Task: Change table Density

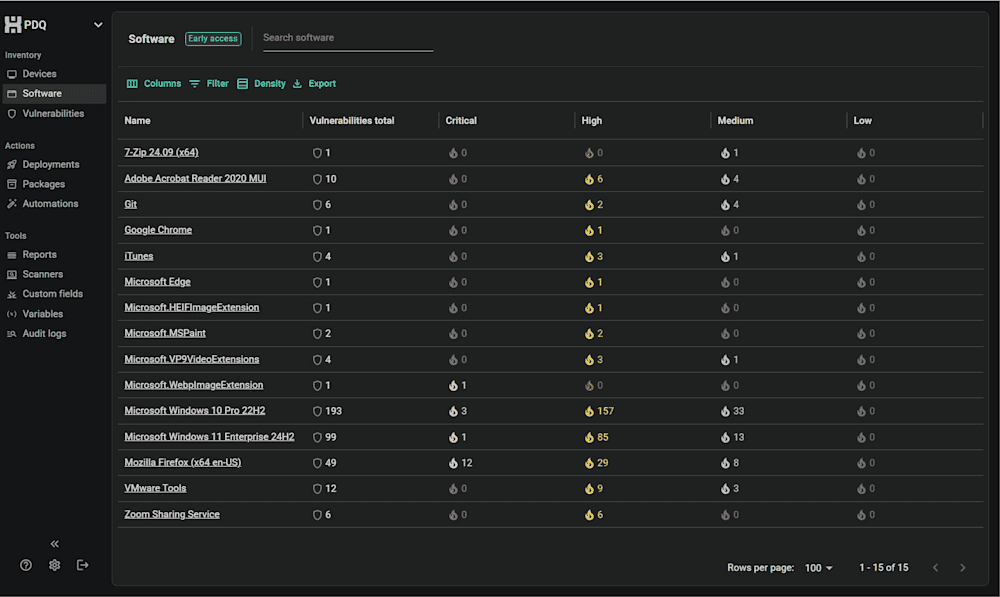Action: [261, 84]
